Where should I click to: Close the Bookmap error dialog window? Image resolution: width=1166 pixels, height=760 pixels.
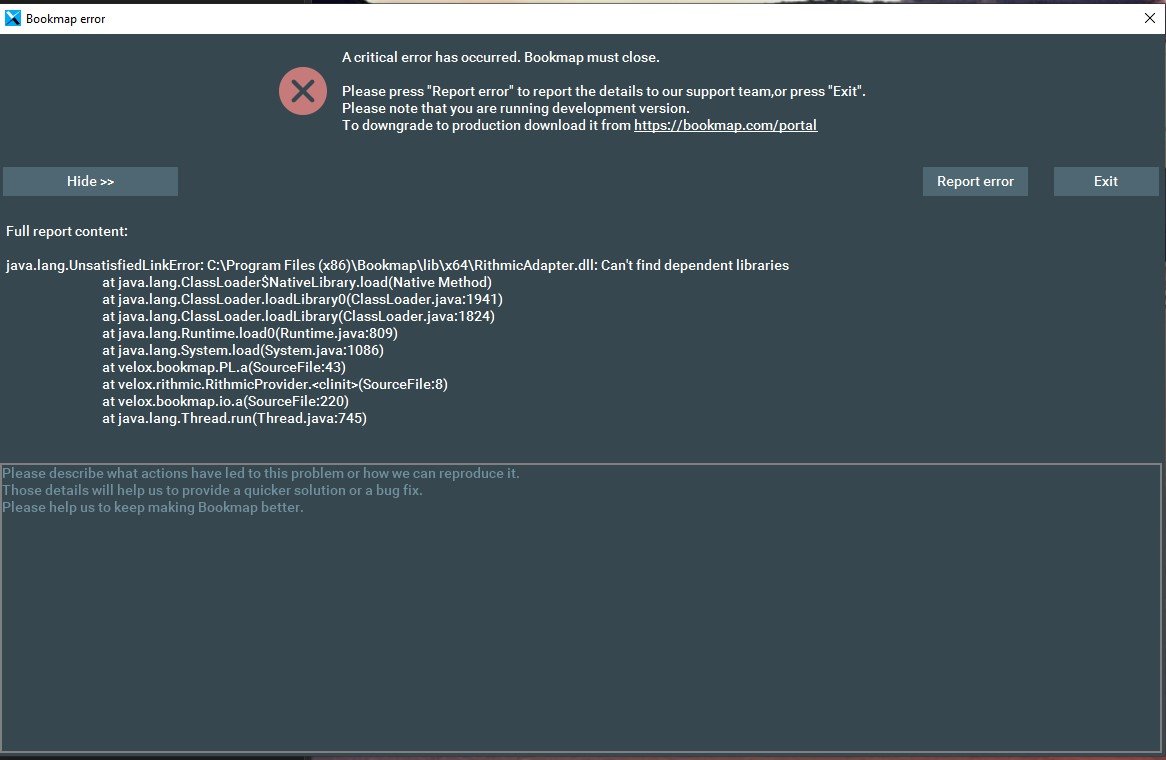click(x=1149, y=18)
